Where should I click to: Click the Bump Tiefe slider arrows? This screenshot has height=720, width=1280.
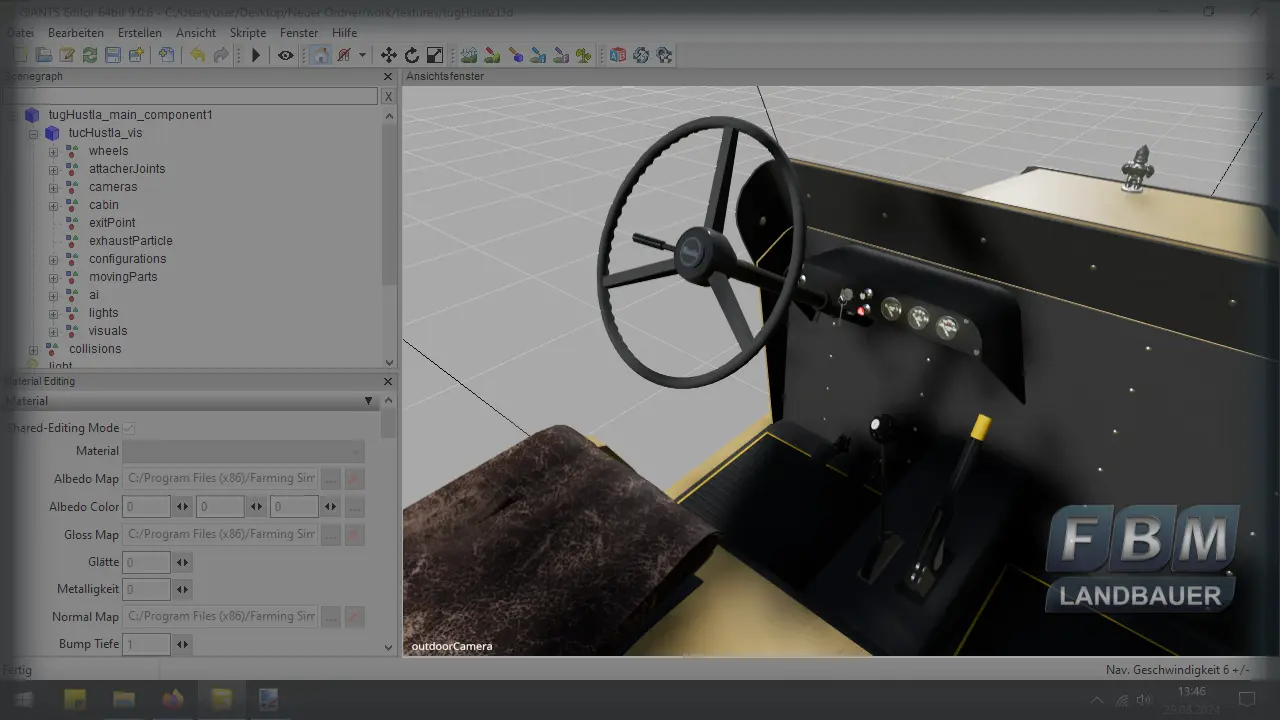(182, 644)
